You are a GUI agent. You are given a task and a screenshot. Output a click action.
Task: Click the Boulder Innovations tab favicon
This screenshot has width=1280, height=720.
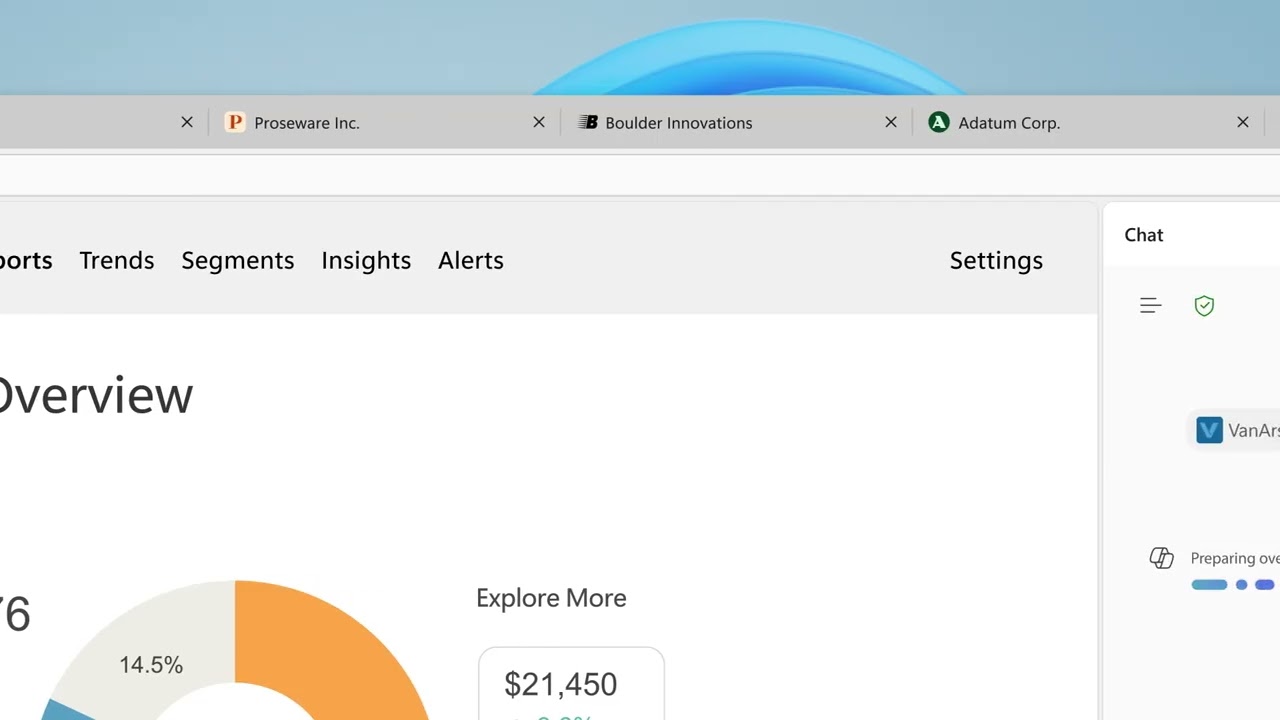588,123
